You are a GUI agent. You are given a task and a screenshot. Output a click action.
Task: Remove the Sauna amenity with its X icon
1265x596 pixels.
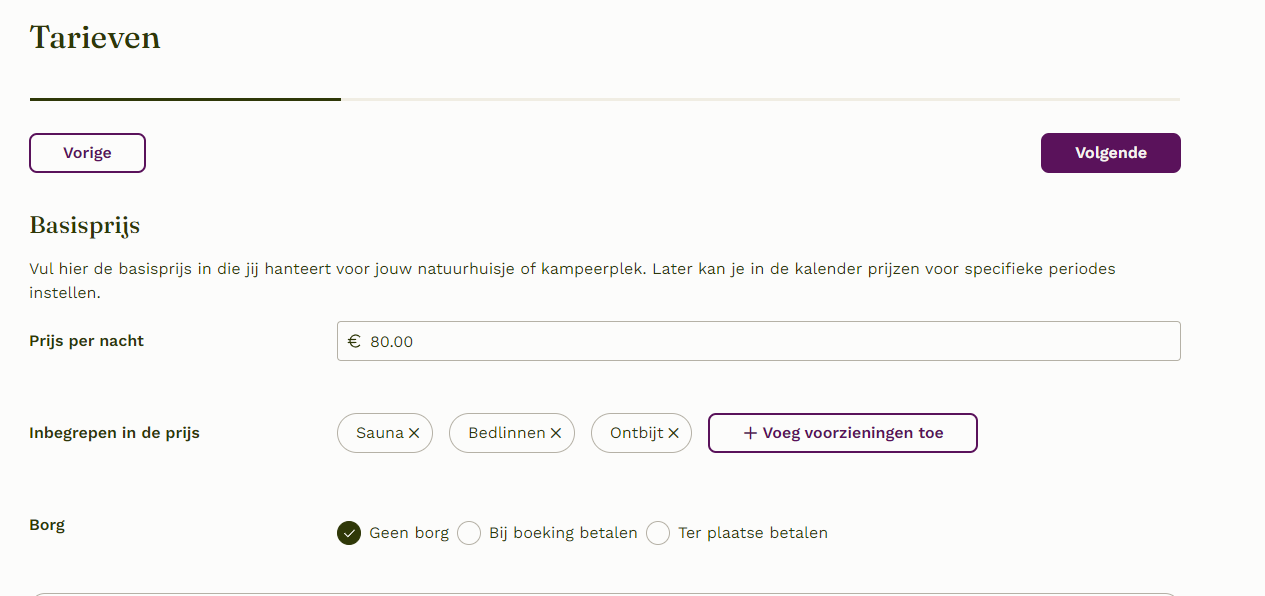point(414,434)
